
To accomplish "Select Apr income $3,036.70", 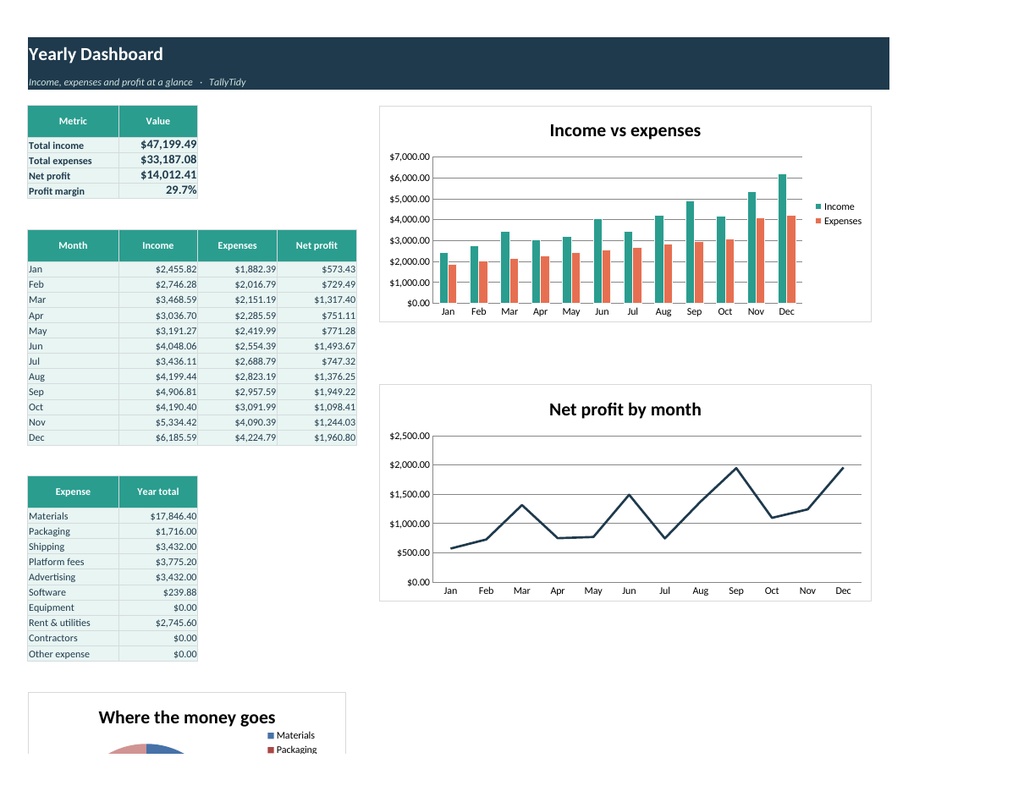I will pos(158,315).
